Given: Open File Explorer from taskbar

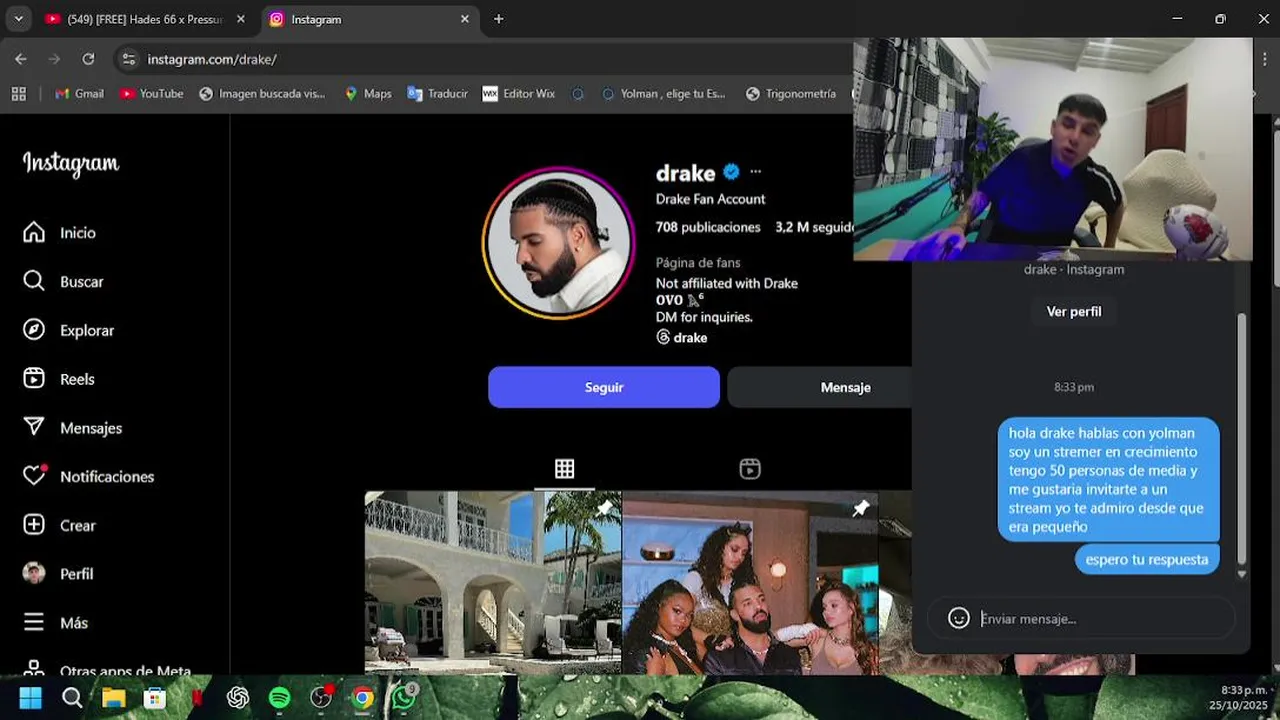Looking at the screenshot, I should pyautogui.click(x=113, y=697).
